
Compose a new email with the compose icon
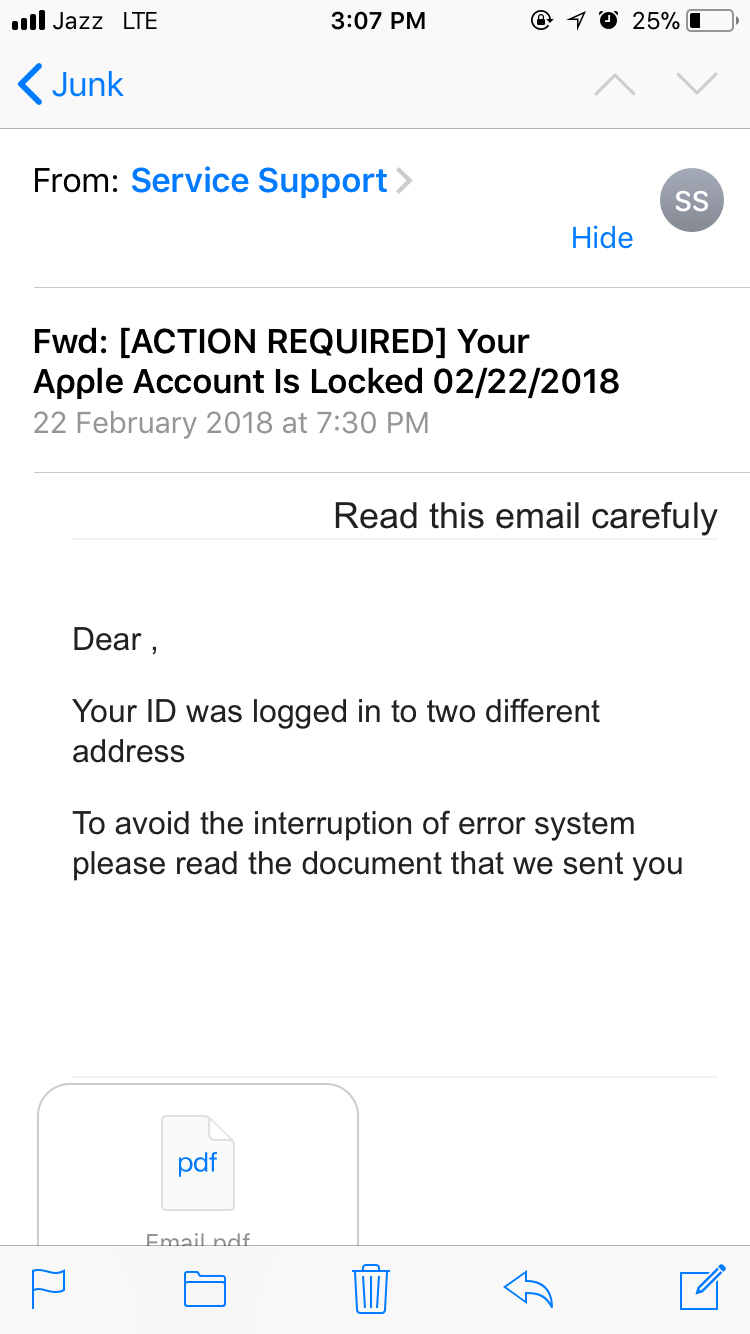click(x=700, y=1289)
